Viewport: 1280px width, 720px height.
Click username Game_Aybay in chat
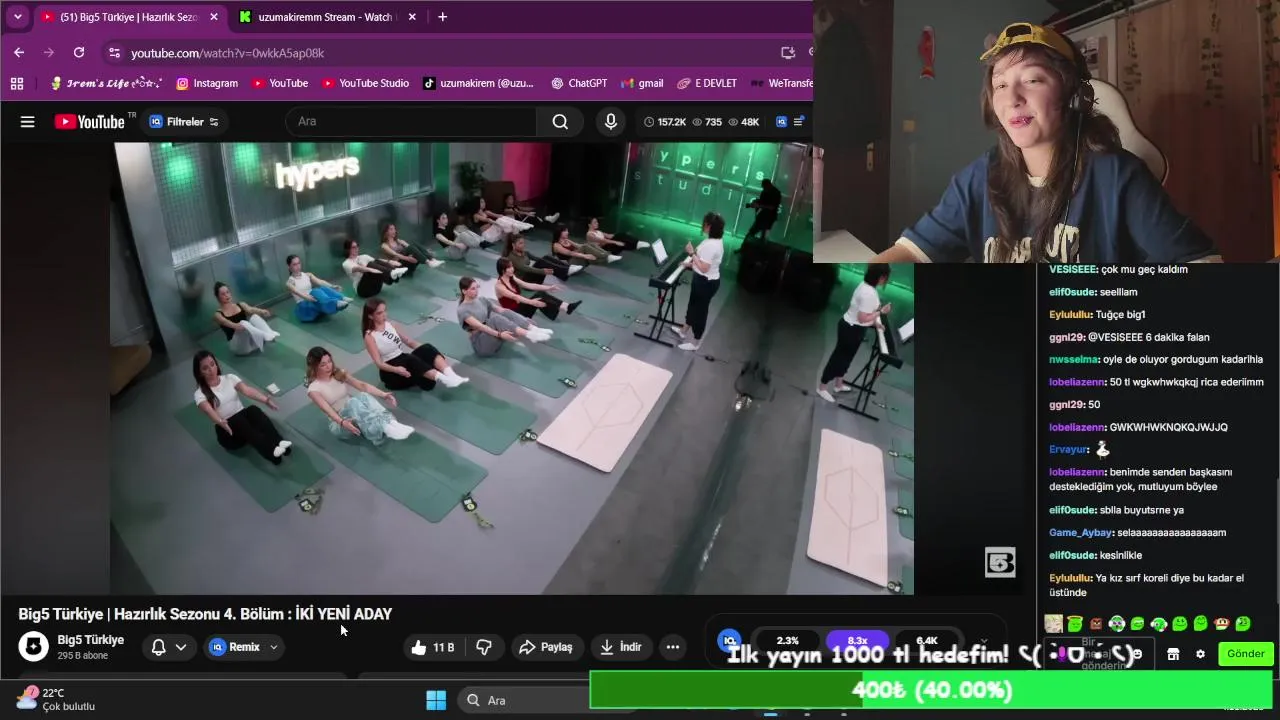click(x=1080, y=533)
